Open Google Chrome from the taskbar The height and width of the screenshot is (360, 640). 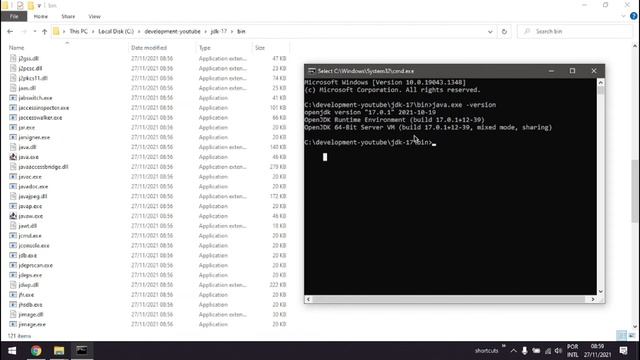pyautogui.click(x=36, y=351)
